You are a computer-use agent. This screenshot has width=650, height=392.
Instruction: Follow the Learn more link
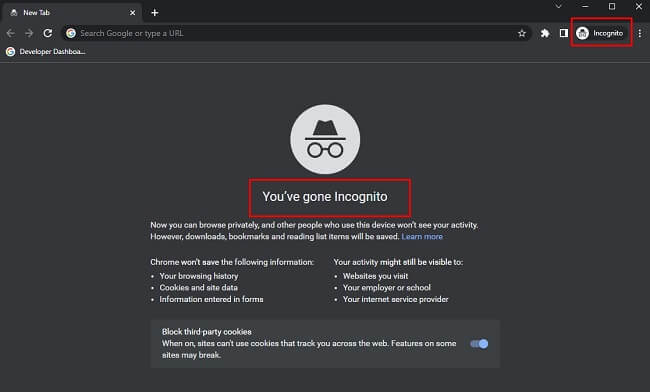pyautogui.click(x=422, y=237)
